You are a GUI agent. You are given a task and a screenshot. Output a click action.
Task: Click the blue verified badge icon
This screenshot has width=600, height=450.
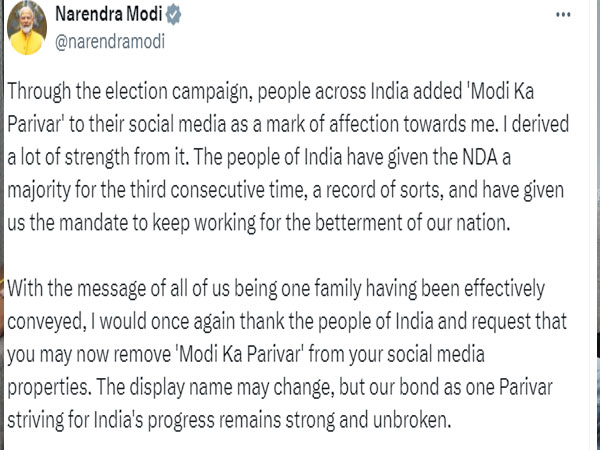pos(173,15)
